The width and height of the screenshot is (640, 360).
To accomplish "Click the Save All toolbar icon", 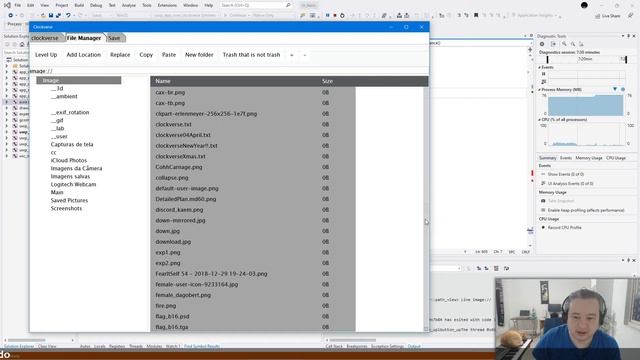I will pos(58,16).
